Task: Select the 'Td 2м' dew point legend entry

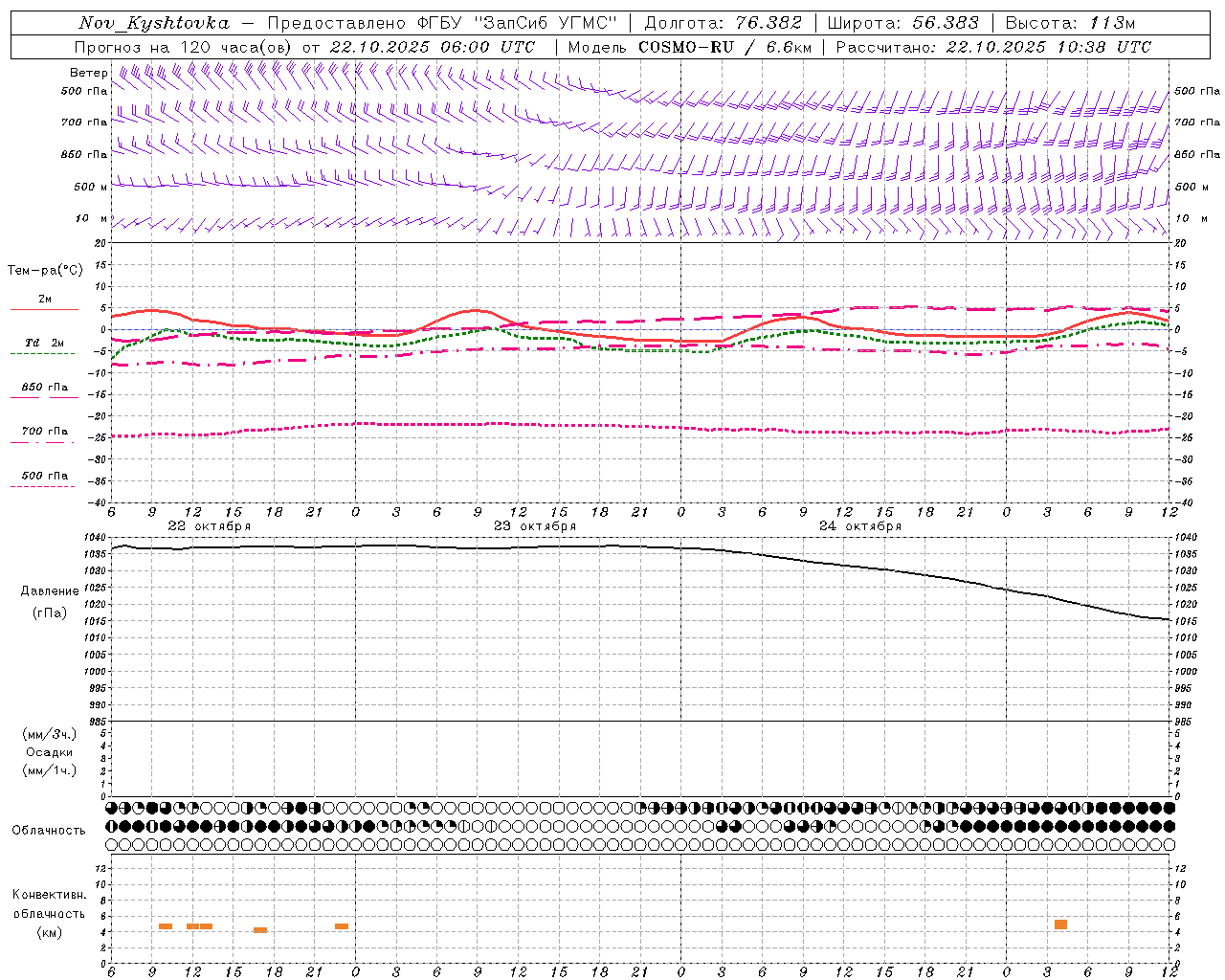Action: [44, 343]
